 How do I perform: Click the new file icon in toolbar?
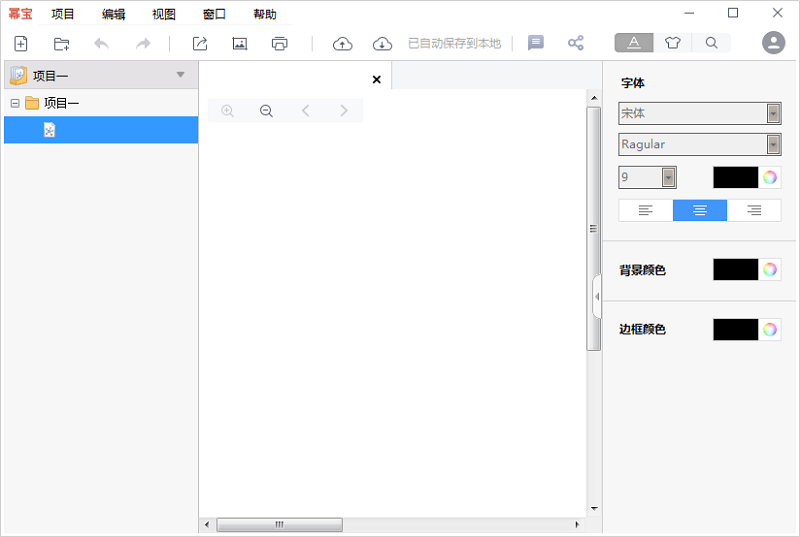click(20, 44)
